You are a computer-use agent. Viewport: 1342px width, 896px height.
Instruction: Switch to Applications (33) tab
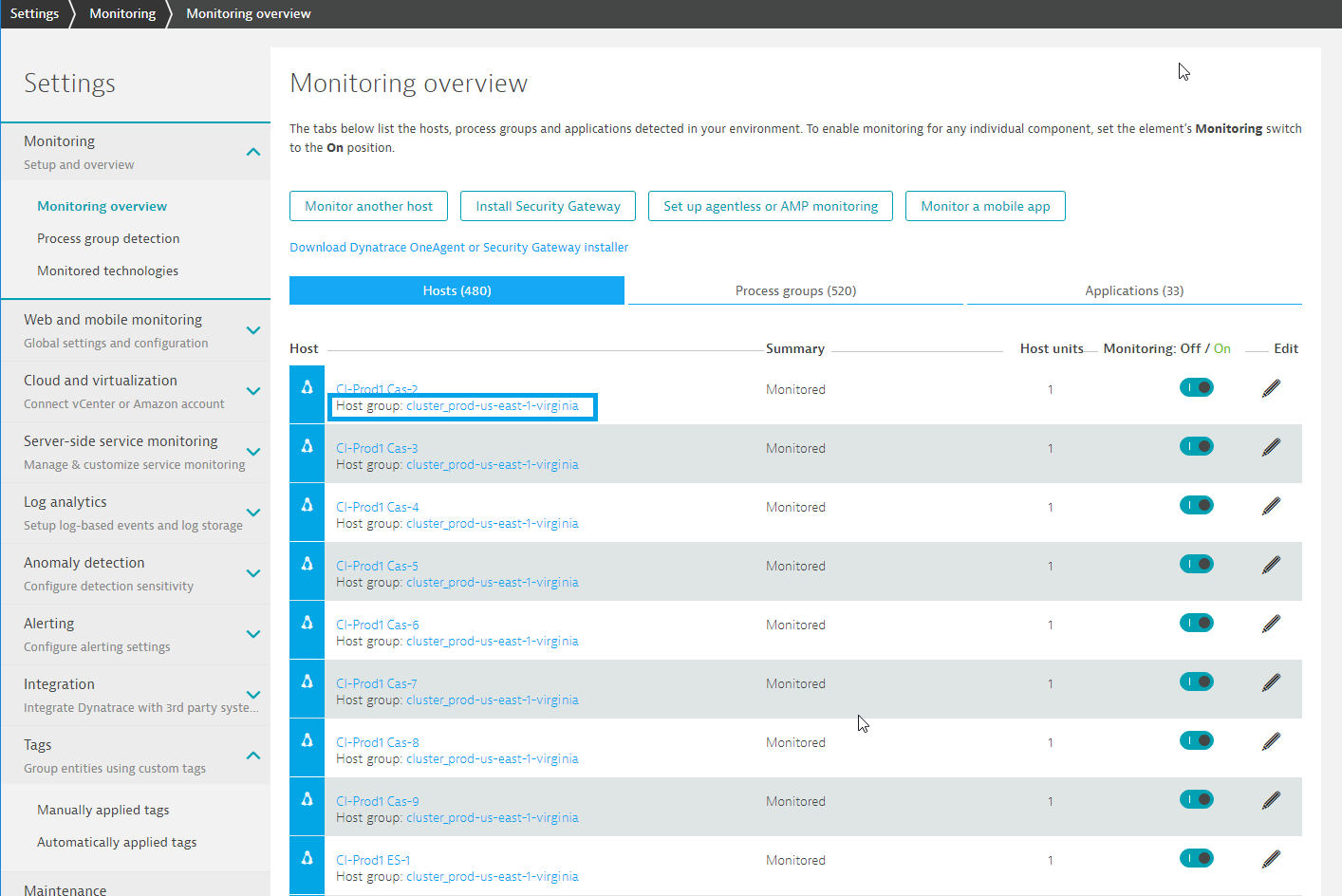point(1134,290)
